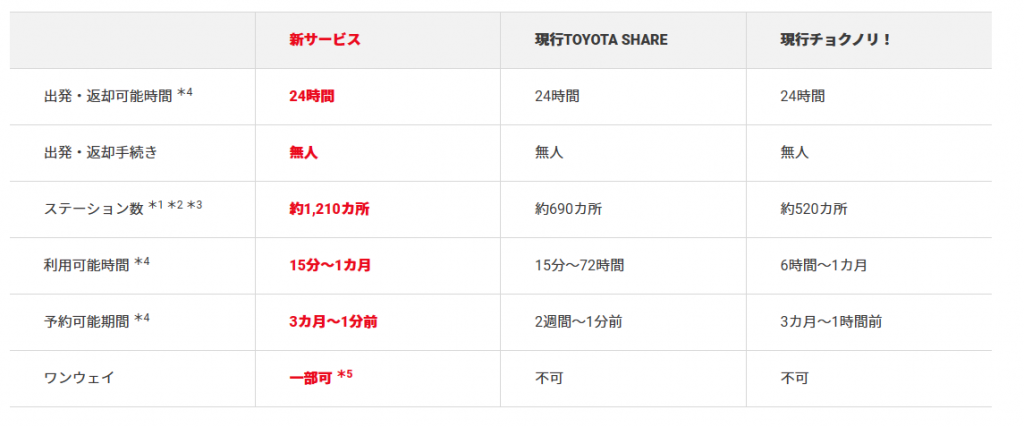Viewport: 1024px width, 427px height.
Task: Click the ステーション数 row label
Action: [x=93, y=209]
